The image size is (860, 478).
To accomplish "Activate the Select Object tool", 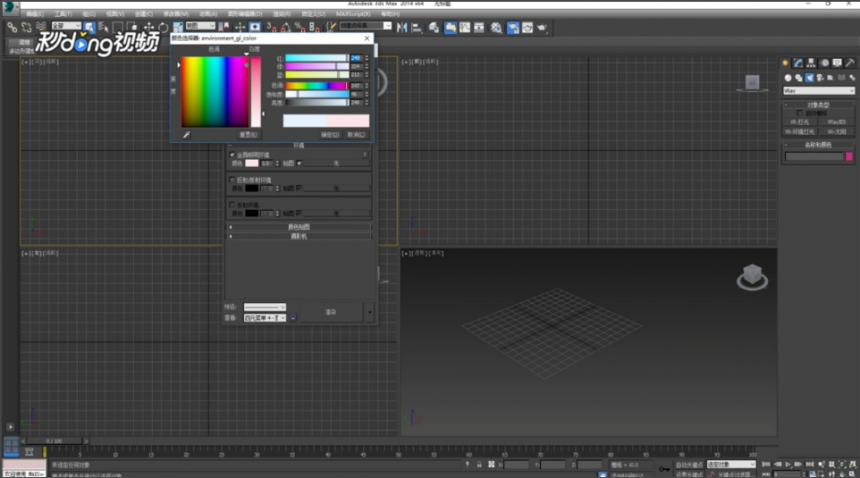I will [89, 27].
